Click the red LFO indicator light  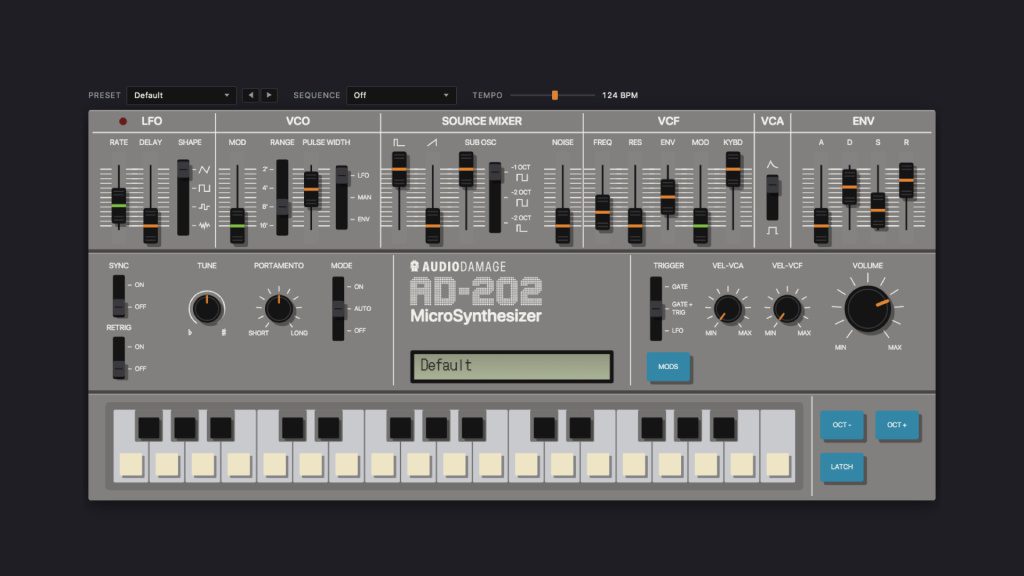(x=123, y=121)
